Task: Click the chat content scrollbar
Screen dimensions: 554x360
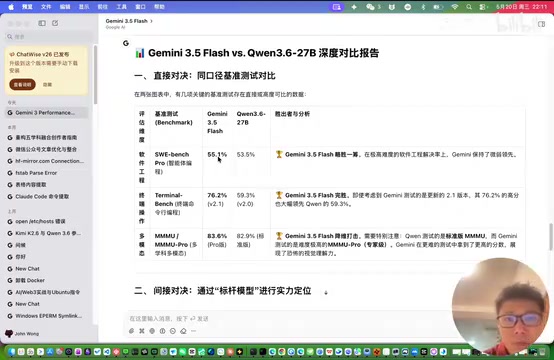Action: tap(550, 237)
